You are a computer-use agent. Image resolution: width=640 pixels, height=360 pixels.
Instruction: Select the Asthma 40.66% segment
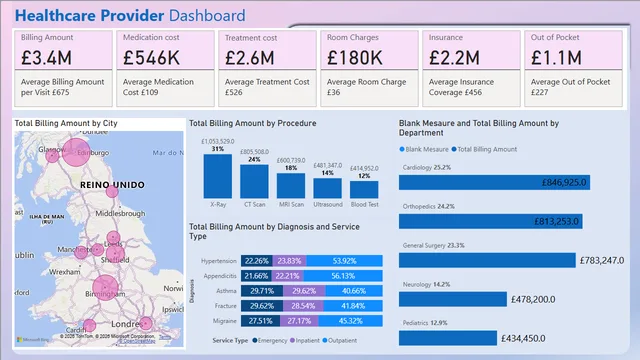point(354,291)
